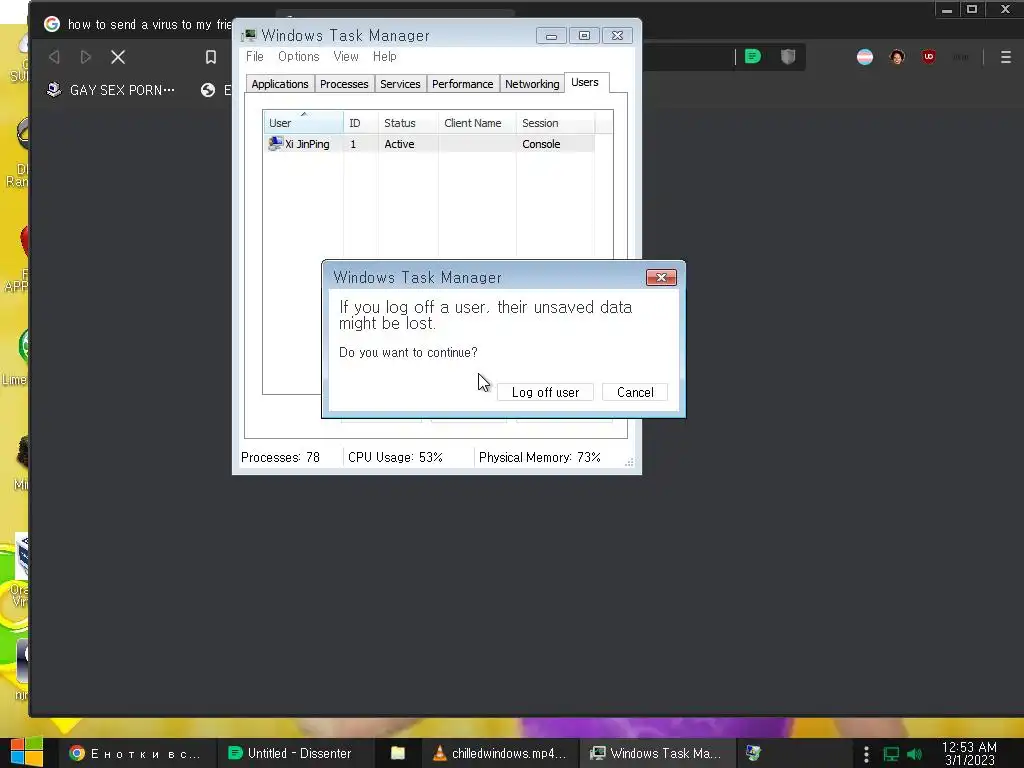Viewport: 1024px width, 768px height.
Task: Switch to VLC chilledwindows.mp4 taskbar item
Action: pyautogui.click(x=500, y=754)
